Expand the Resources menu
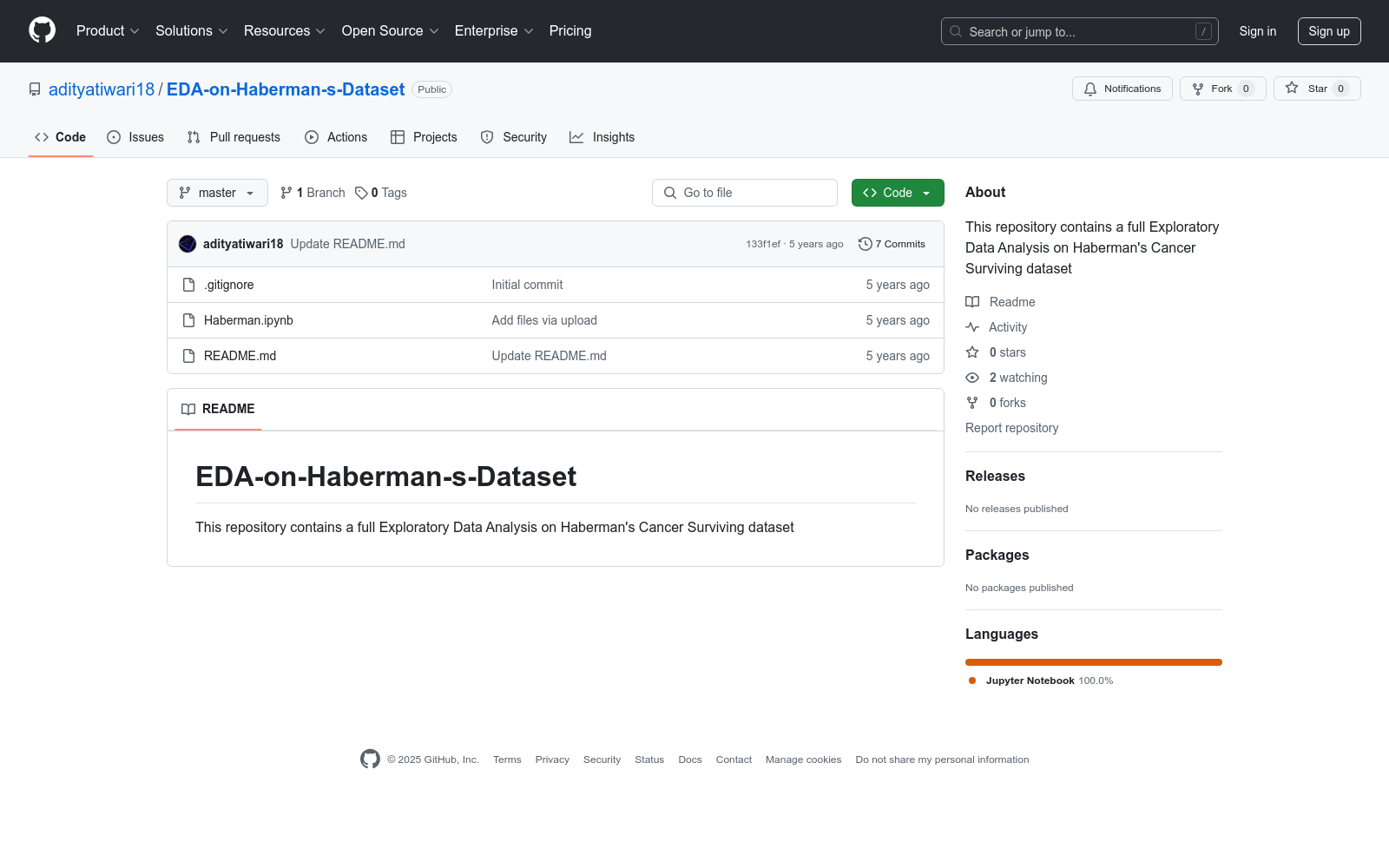This screenshot has width=1389, height=868. 285,30
